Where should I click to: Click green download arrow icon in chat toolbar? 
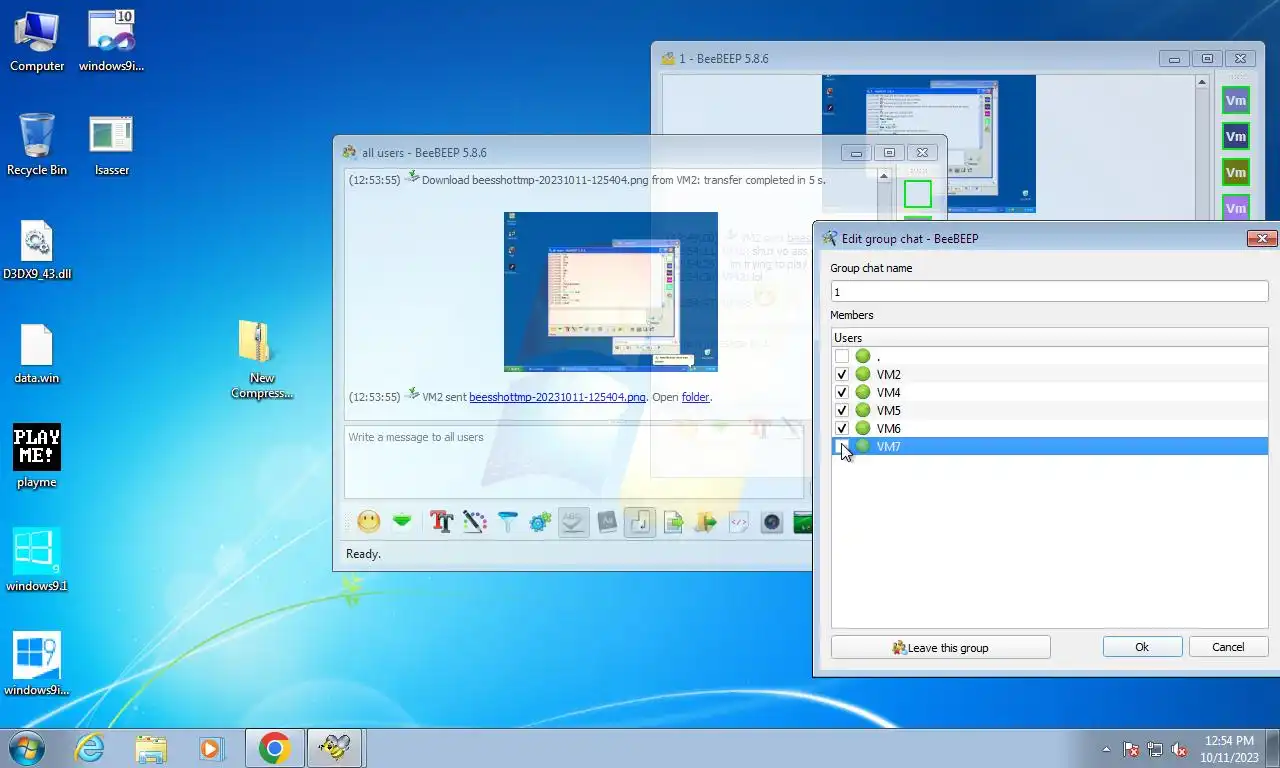tap(402, 521)
